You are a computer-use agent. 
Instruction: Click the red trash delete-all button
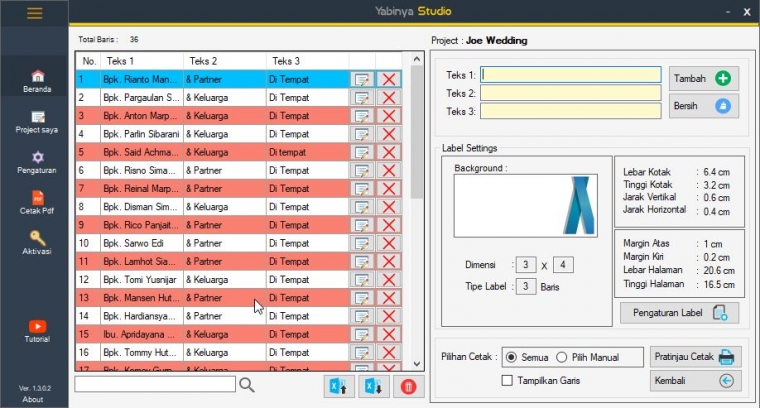point(408,386)
